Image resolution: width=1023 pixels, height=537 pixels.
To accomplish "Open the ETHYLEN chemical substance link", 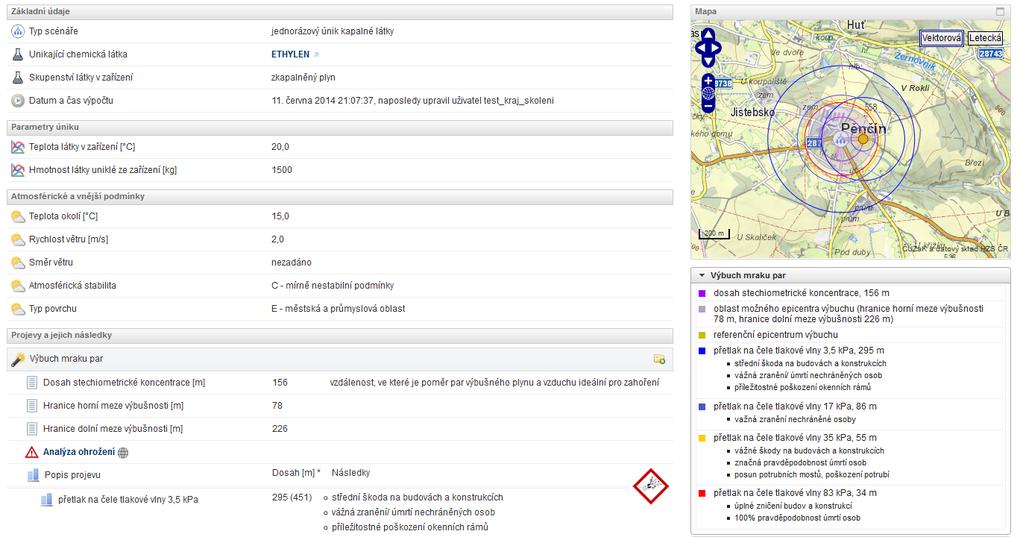I will tap(290, 54).
